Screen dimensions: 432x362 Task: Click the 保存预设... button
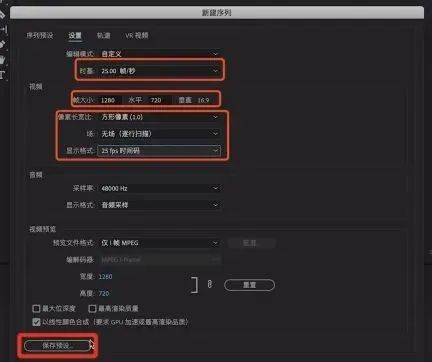click(57, 346)
